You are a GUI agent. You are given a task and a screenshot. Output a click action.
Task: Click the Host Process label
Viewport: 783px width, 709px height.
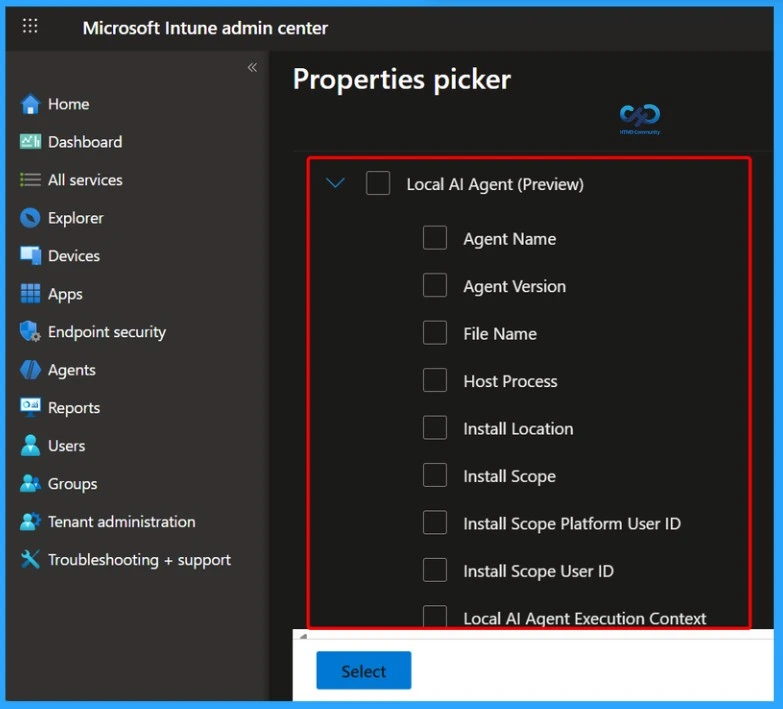tap(510, 381)
